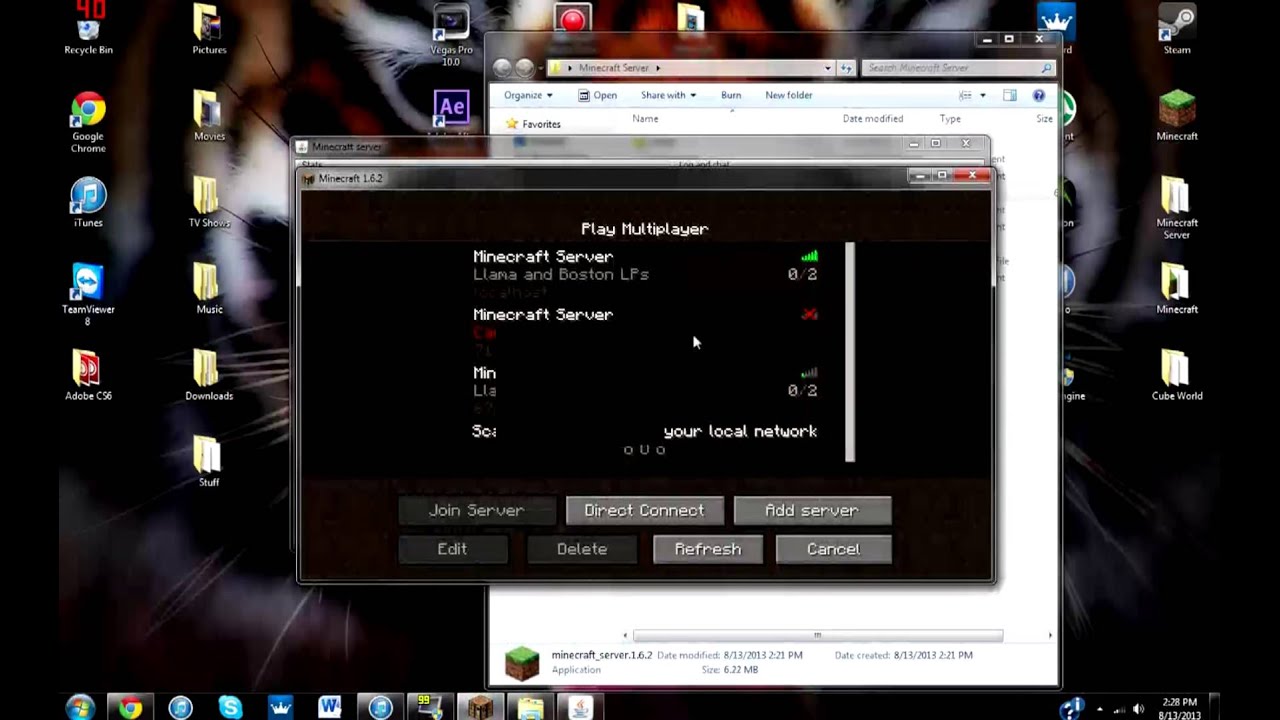Launch Vegas Pro 10.0 from desktop
Image resolution: width=1280 pixels, height=720 pixels.
451,34
